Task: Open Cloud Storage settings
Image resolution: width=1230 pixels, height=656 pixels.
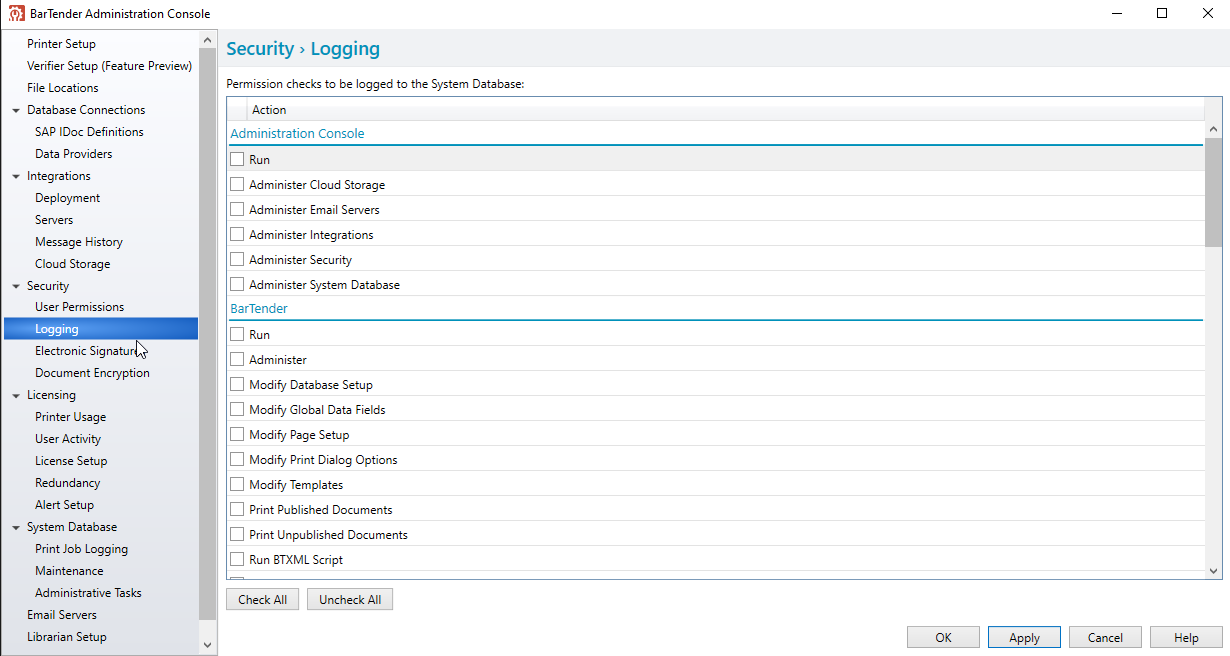Action: click(x=72, y=264)
